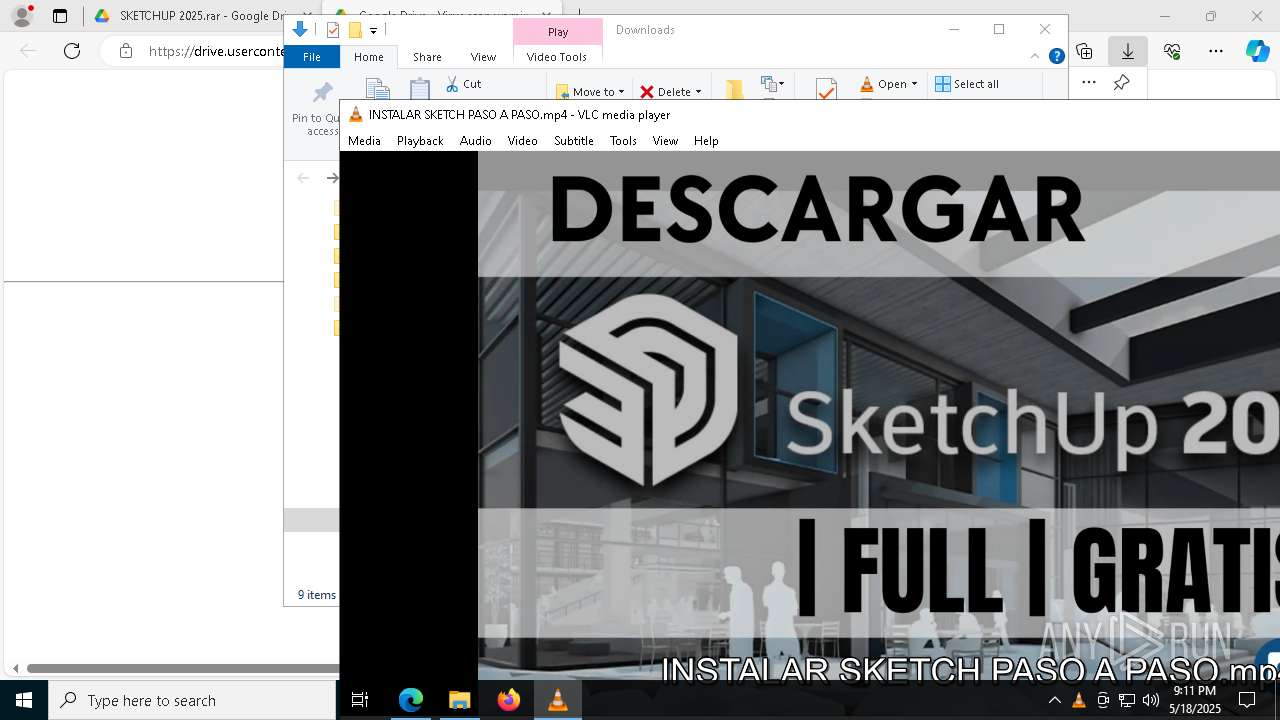The width and height of the screenshot is (1280, 720).
Task: Switch to File Explorer View ribbon tab
Action: pos(483,57)
